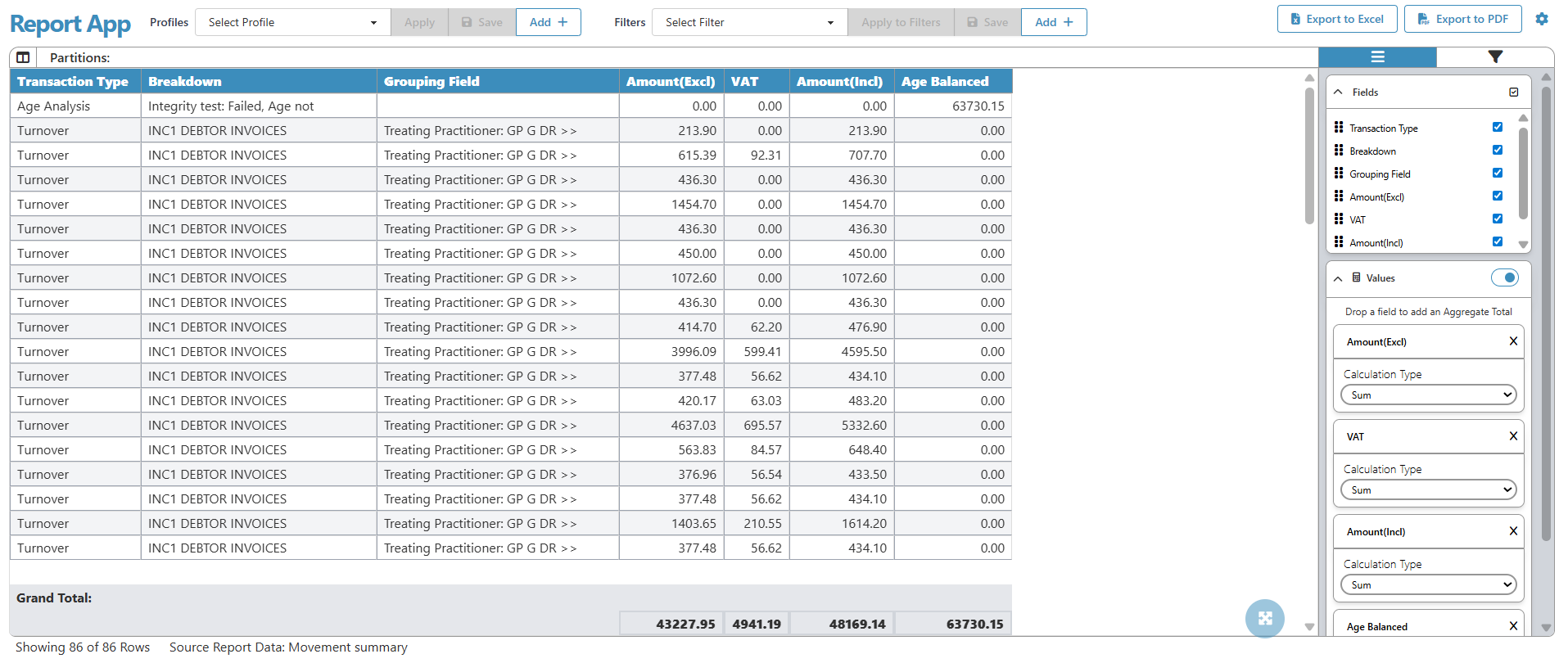Screen dimensions: 1568x663
Task: Click the right panel scrollbar thumb
Action: pos(1547,313)
